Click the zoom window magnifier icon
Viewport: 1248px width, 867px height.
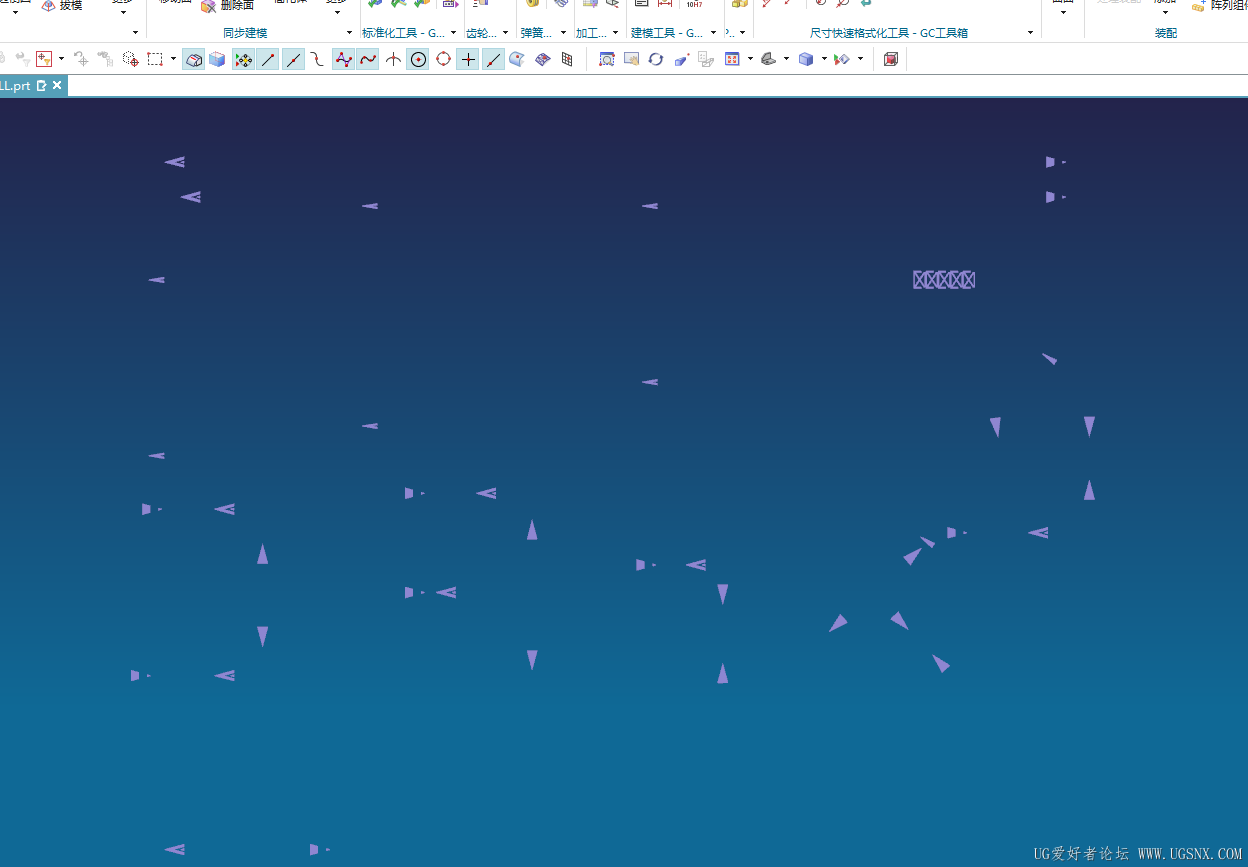pos(607,59)
